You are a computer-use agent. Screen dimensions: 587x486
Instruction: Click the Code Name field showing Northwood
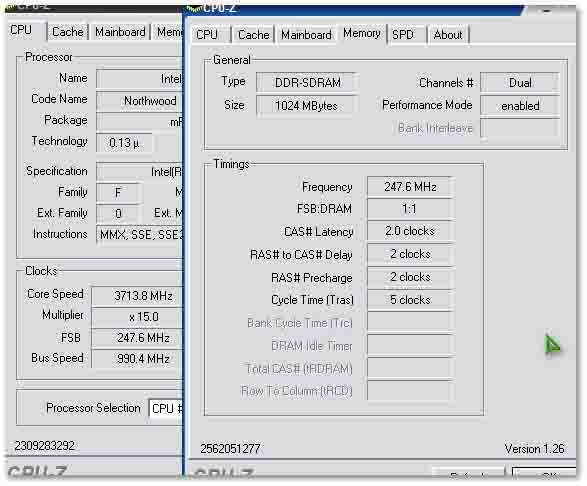click(139, 101)
